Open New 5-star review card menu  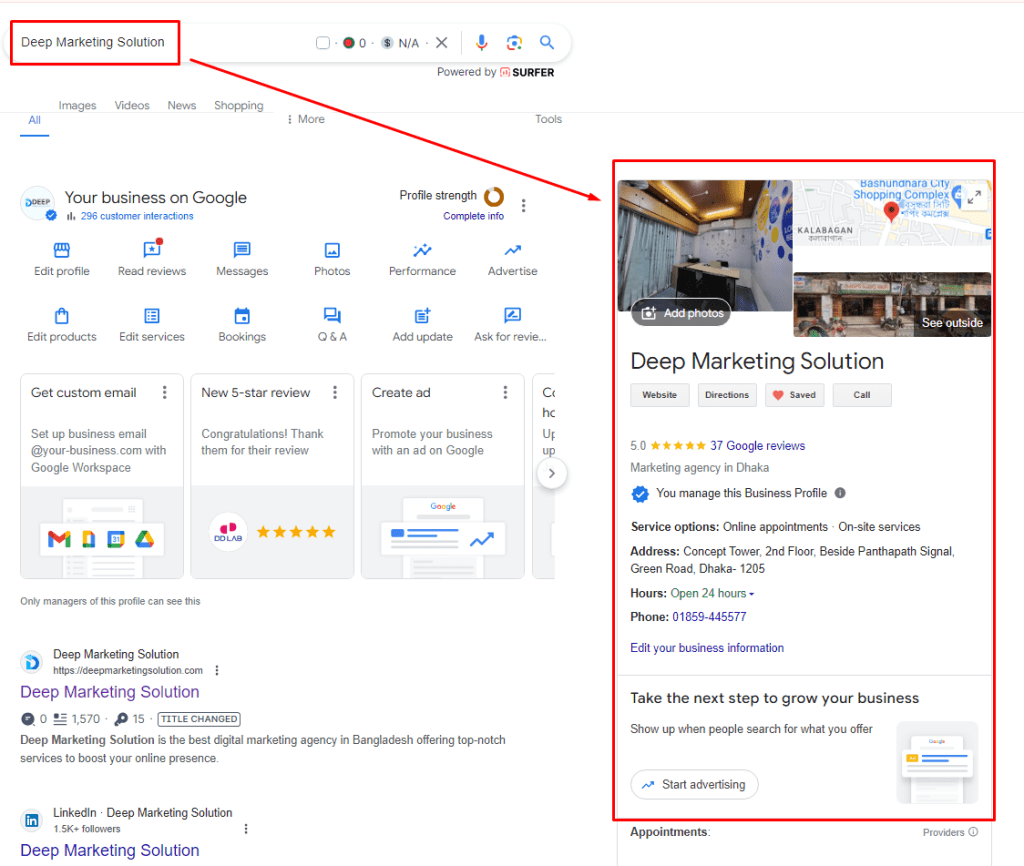[x=335, y=393]
